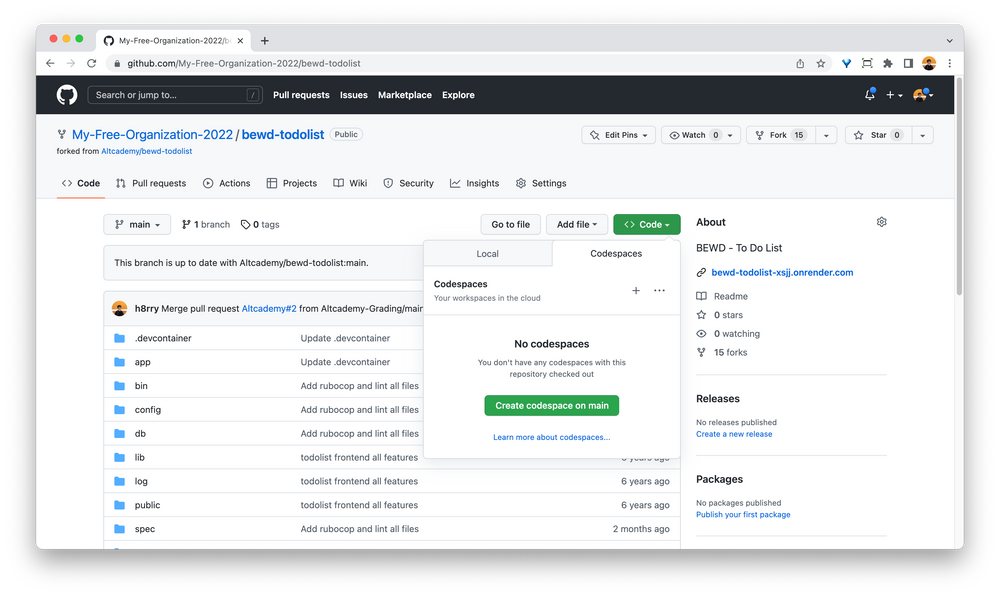The image size is (1000, 597).
Task: Open About settings via the gear icon
Action: point(881,222)
